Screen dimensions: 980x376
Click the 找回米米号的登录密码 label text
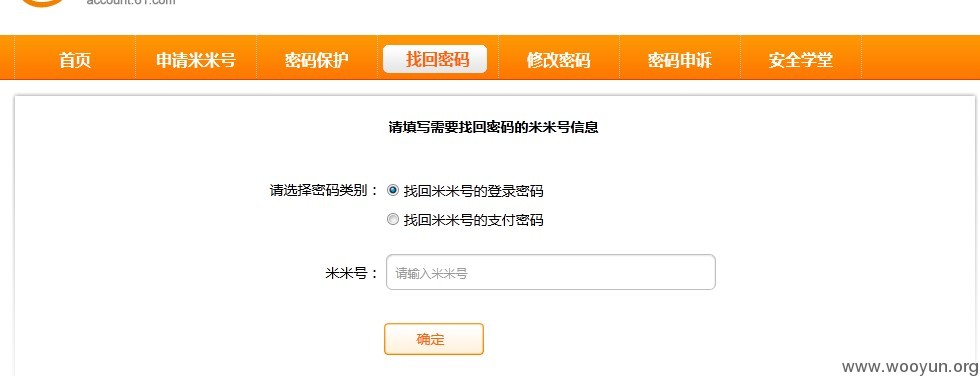click(x=473, y=191)
